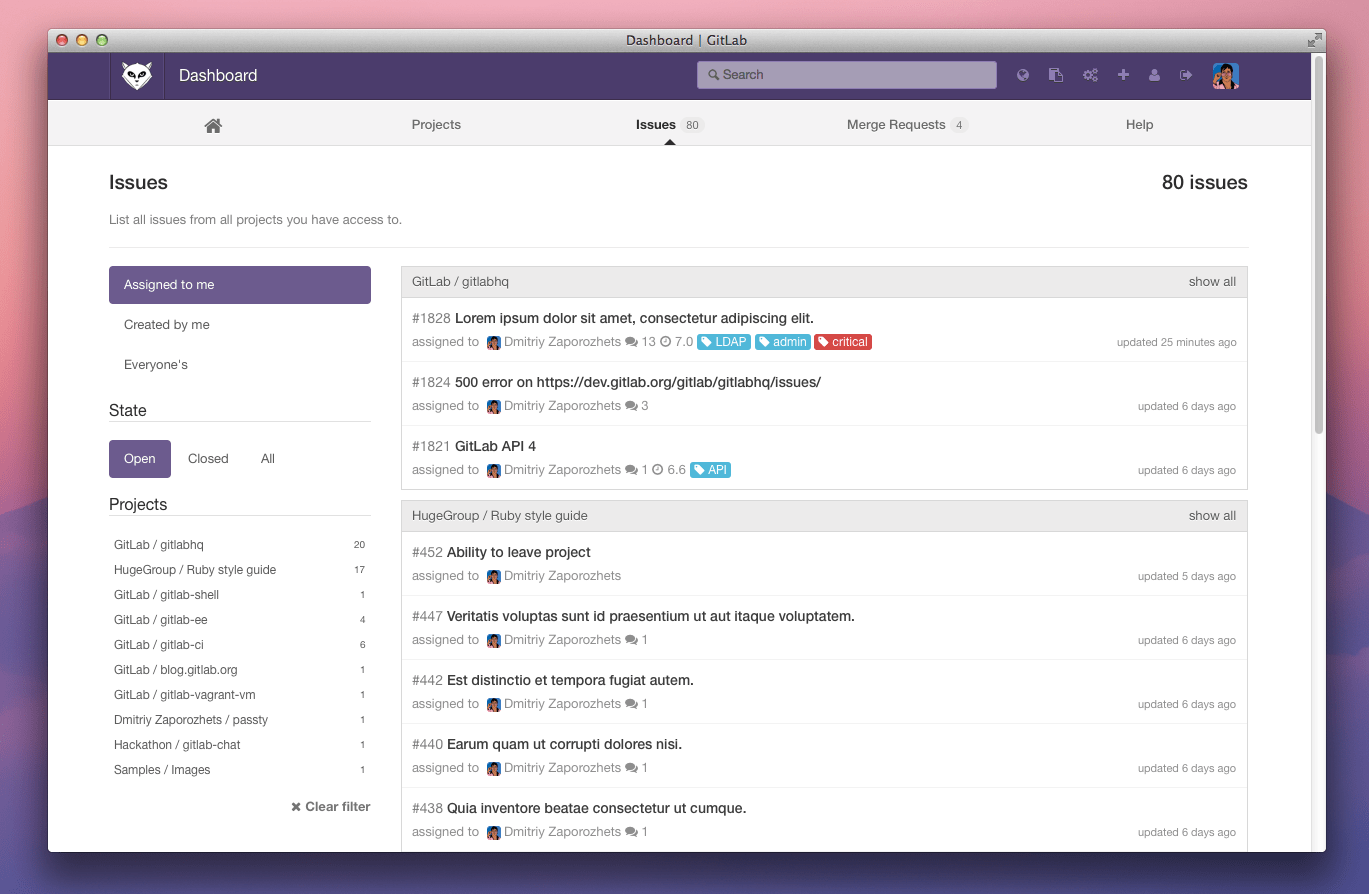
Task: Click show all for HugeGroup / Ruby style guide
Action: [x=1211, y=515]
